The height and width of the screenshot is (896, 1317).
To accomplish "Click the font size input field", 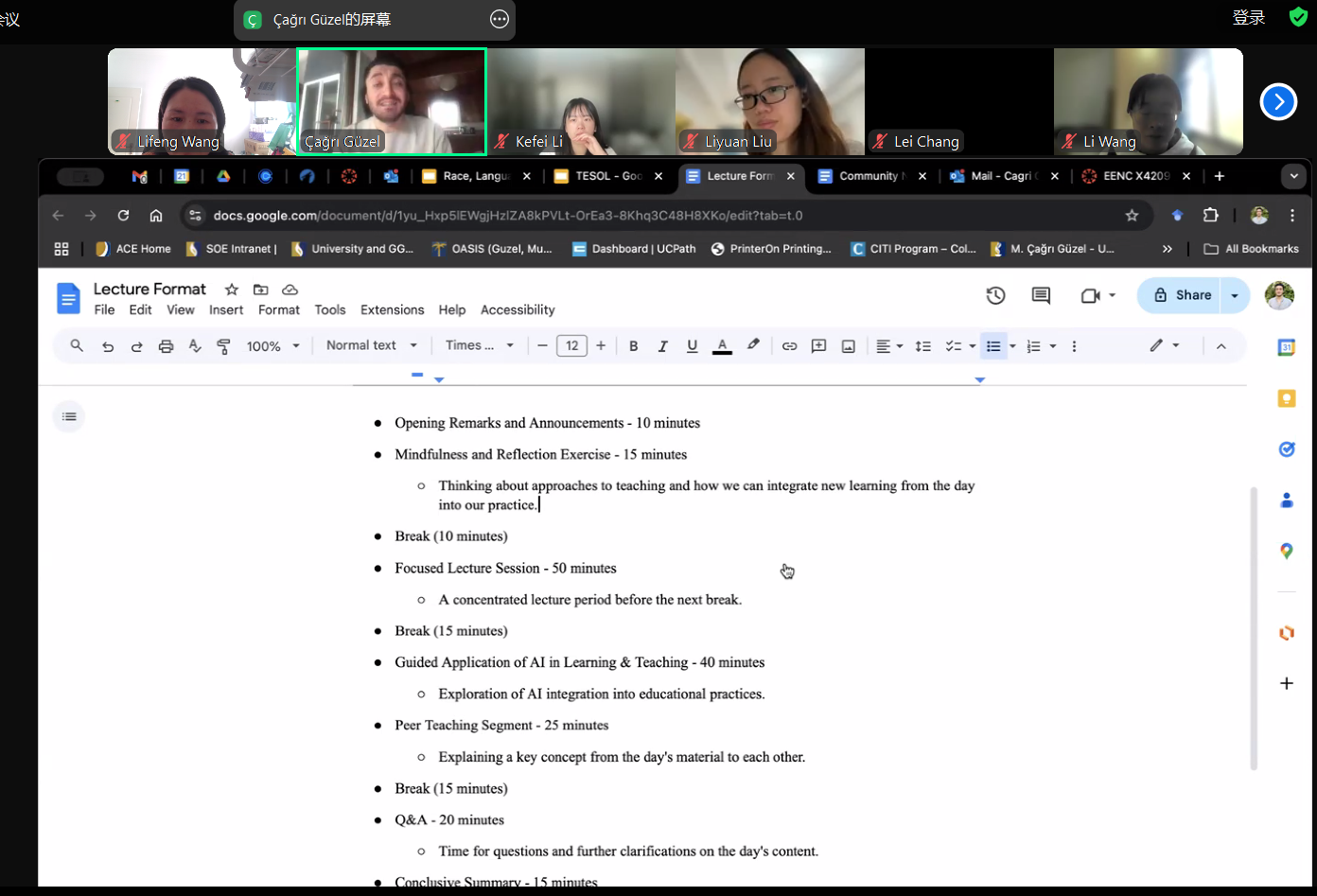I will 571,346.
